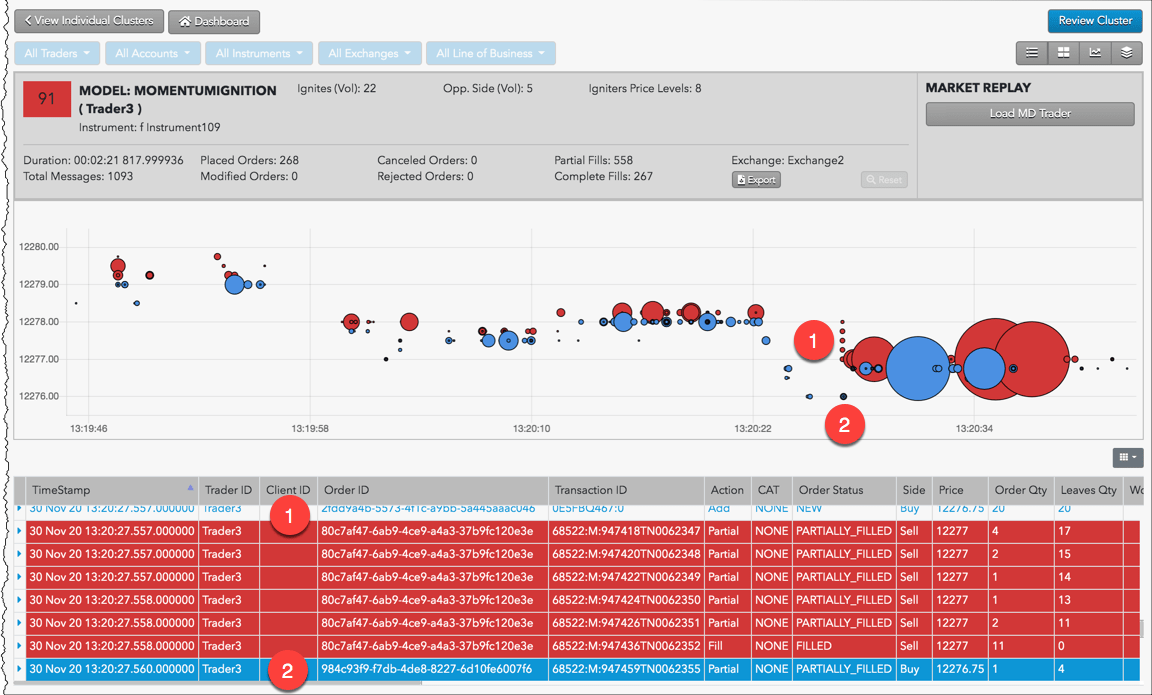The width and height of the screenshot is (1152, 695).
Task: Open the All Traders dropdown
Action: click(57, 54)
